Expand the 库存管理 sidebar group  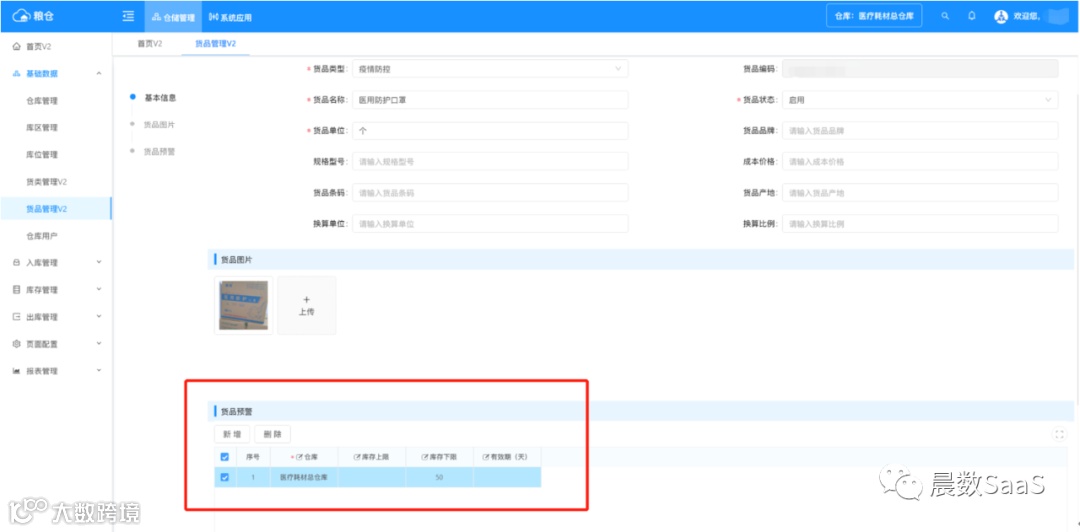point(99,289)
